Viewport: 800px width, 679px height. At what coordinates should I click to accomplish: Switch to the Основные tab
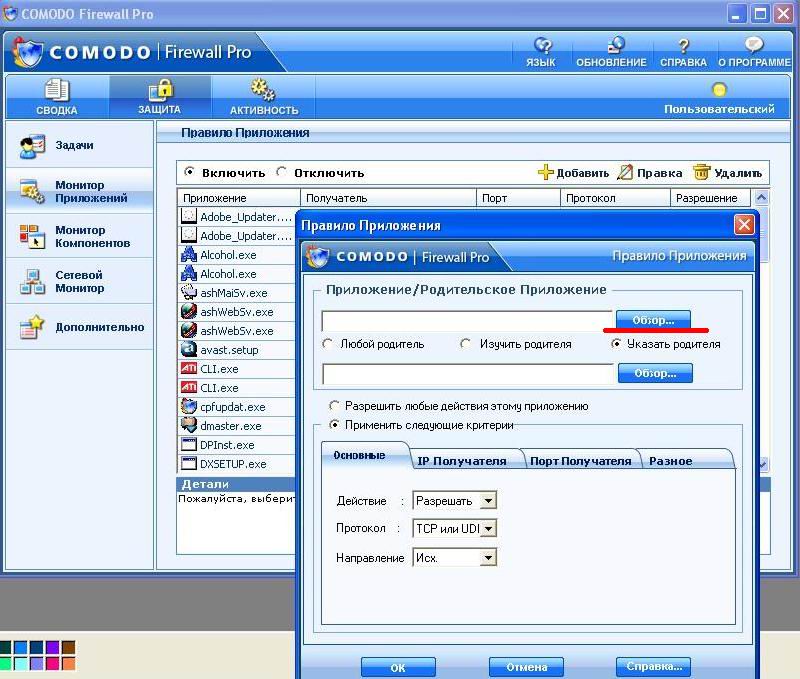pyautogui.click(x=359, y=455)
